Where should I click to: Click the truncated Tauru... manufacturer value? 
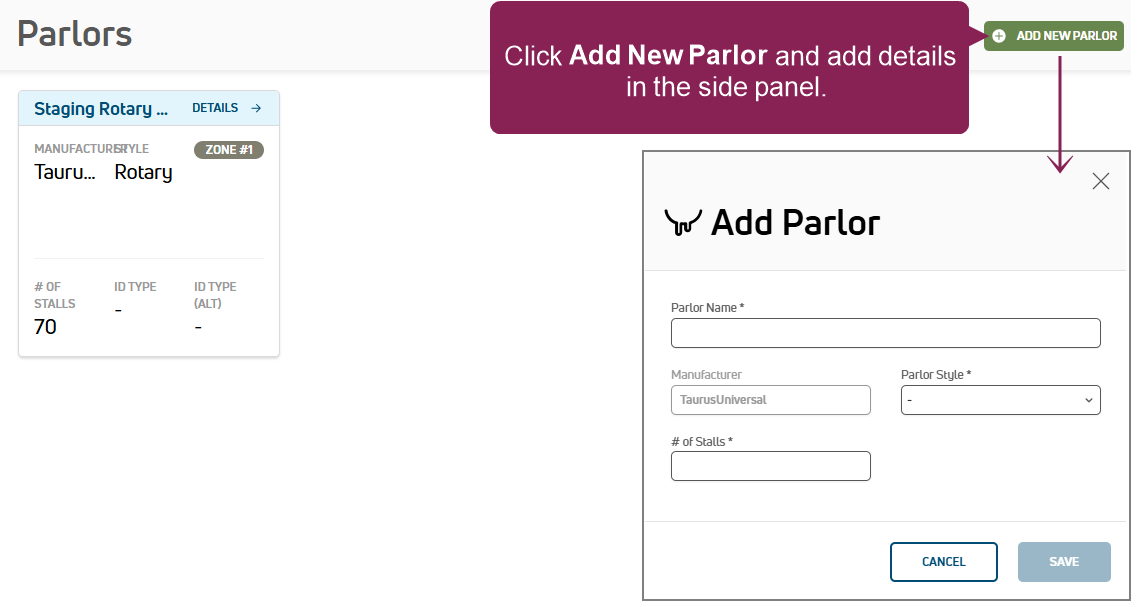65,172
